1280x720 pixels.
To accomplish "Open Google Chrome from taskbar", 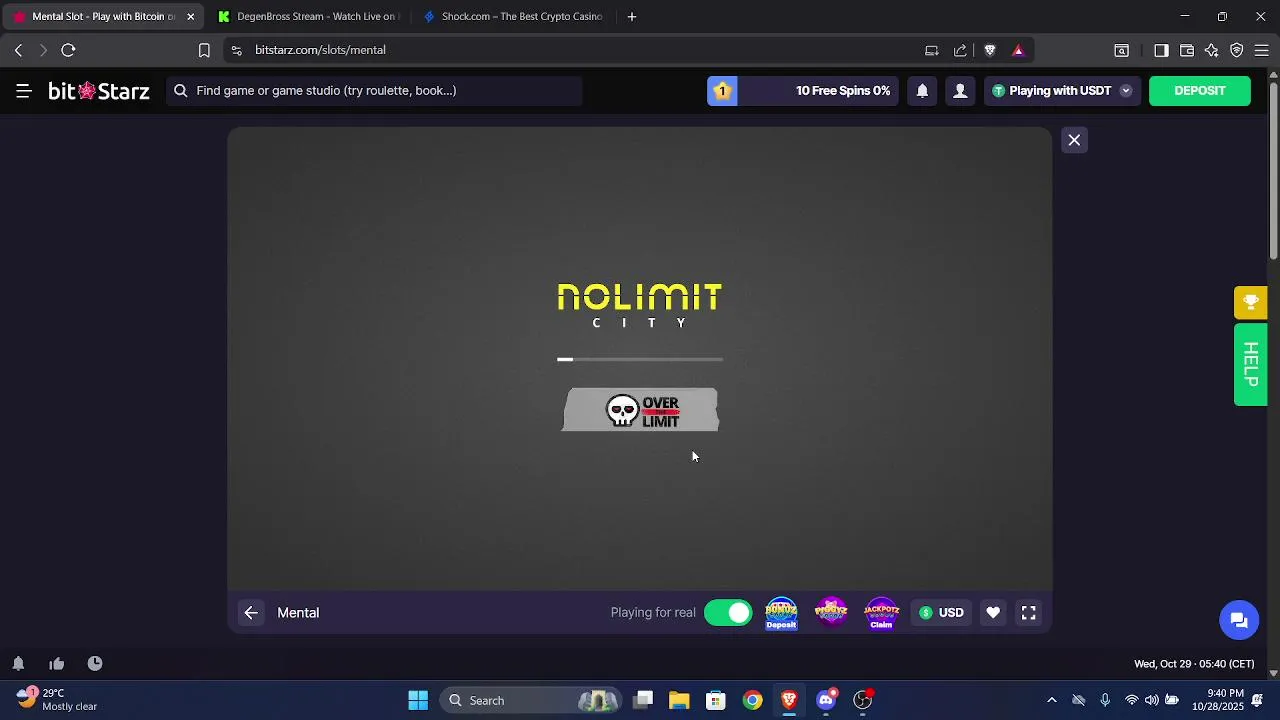I will [752, 701].
